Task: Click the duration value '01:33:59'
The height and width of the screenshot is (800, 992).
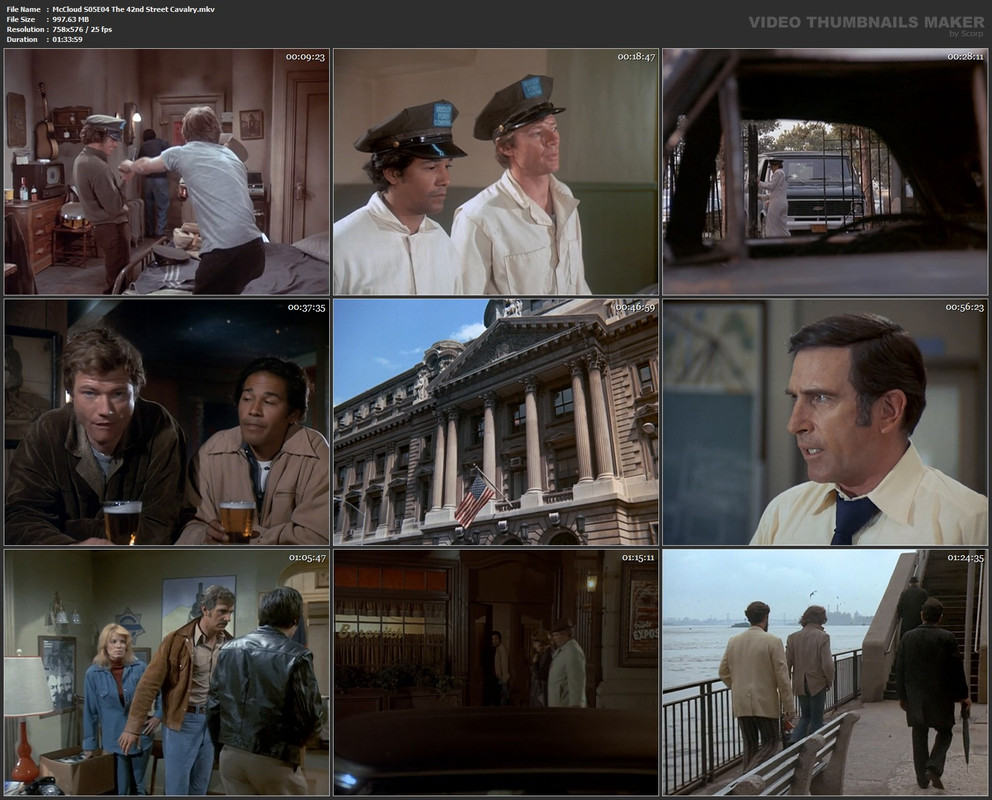Action: pos(68,39)
